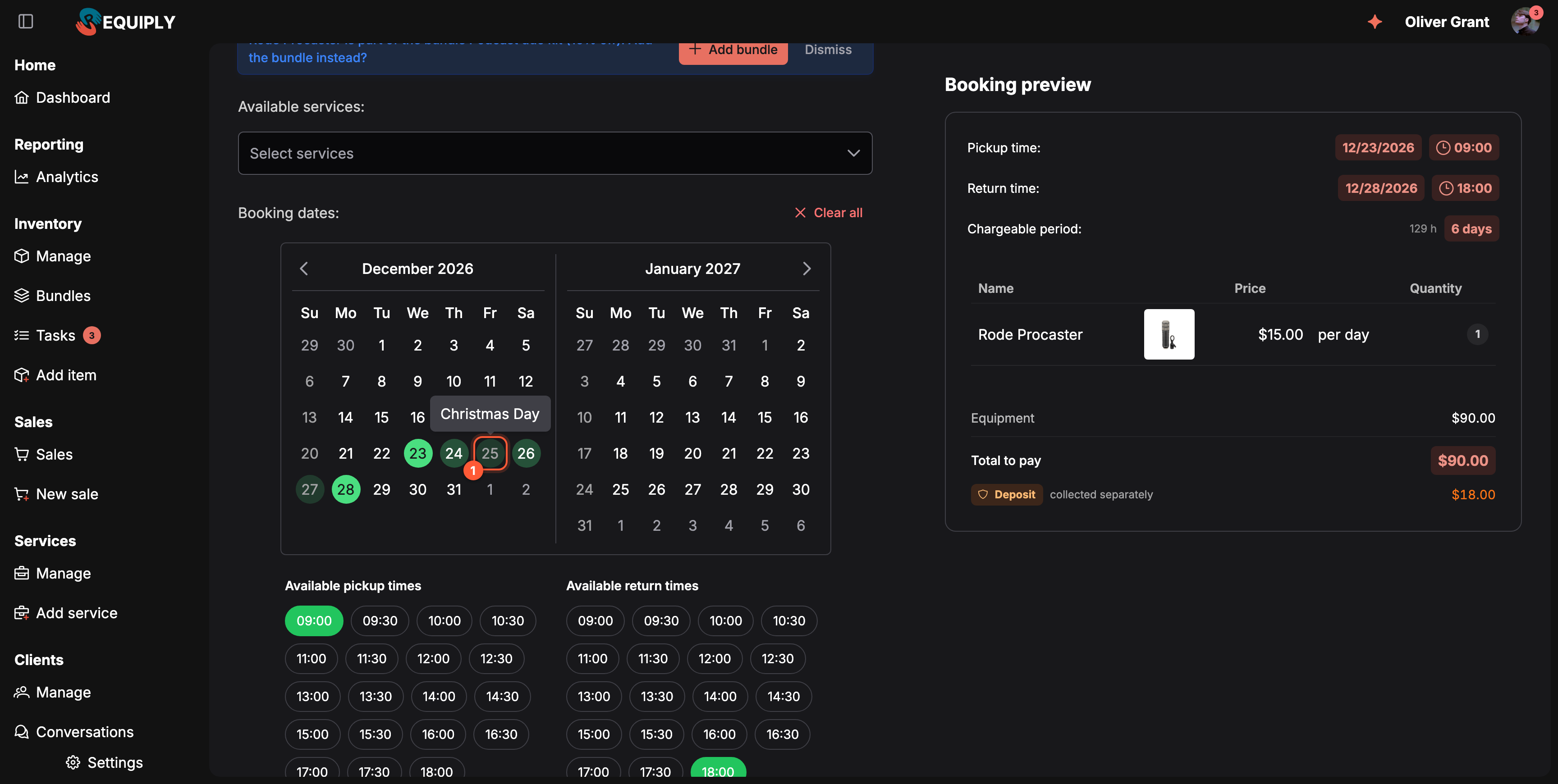
Task: Click the 6 days chargeable period badge
Action: tap(1471, 228)
